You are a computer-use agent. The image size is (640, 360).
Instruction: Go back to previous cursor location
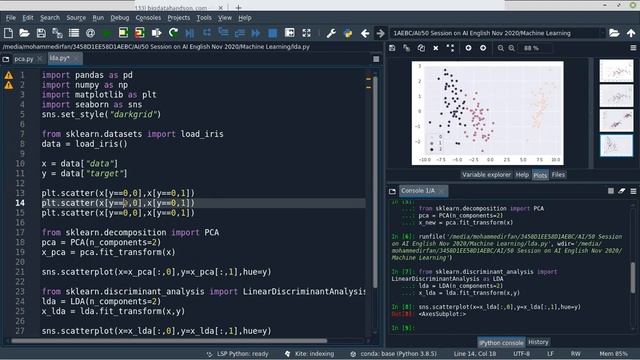tap(365, 33)
